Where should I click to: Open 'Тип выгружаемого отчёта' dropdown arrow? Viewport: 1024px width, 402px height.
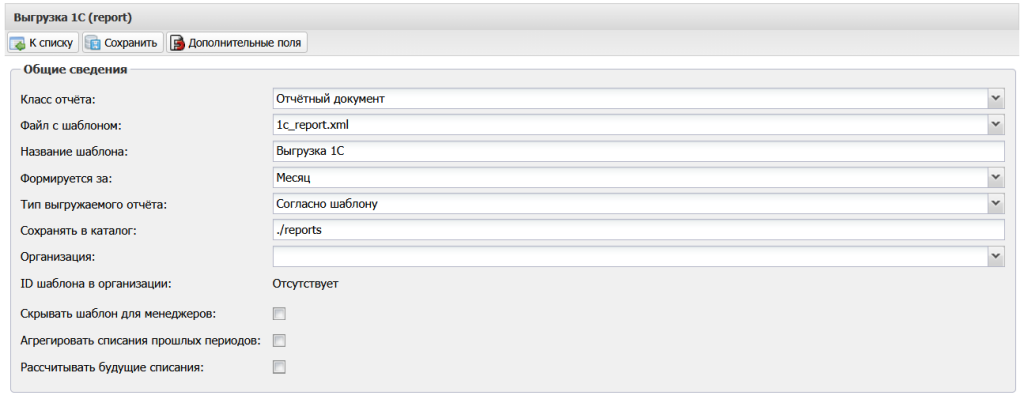(x=995, y=204)
